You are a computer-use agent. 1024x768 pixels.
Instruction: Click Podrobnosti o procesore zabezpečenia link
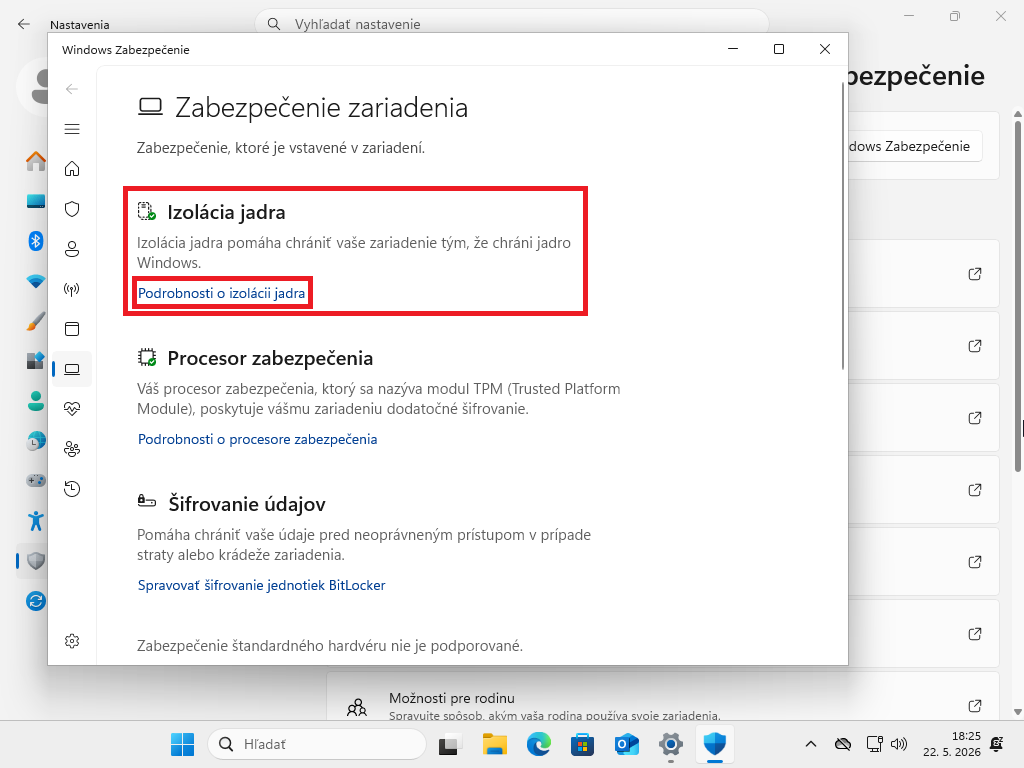pyautogui.click(x=257, y=439)
